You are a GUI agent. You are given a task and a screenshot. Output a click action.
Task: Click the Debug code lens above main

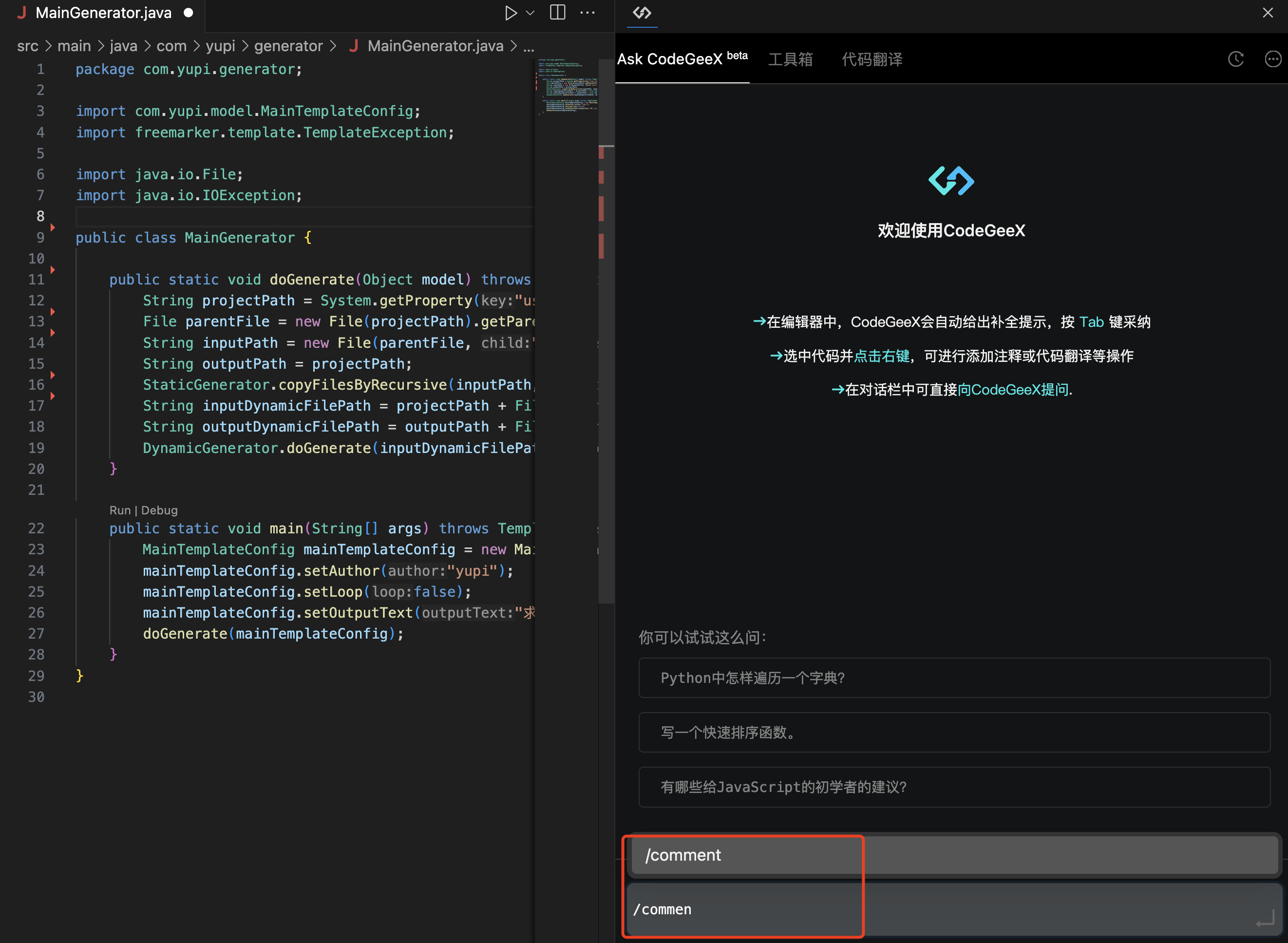point(159,510)
